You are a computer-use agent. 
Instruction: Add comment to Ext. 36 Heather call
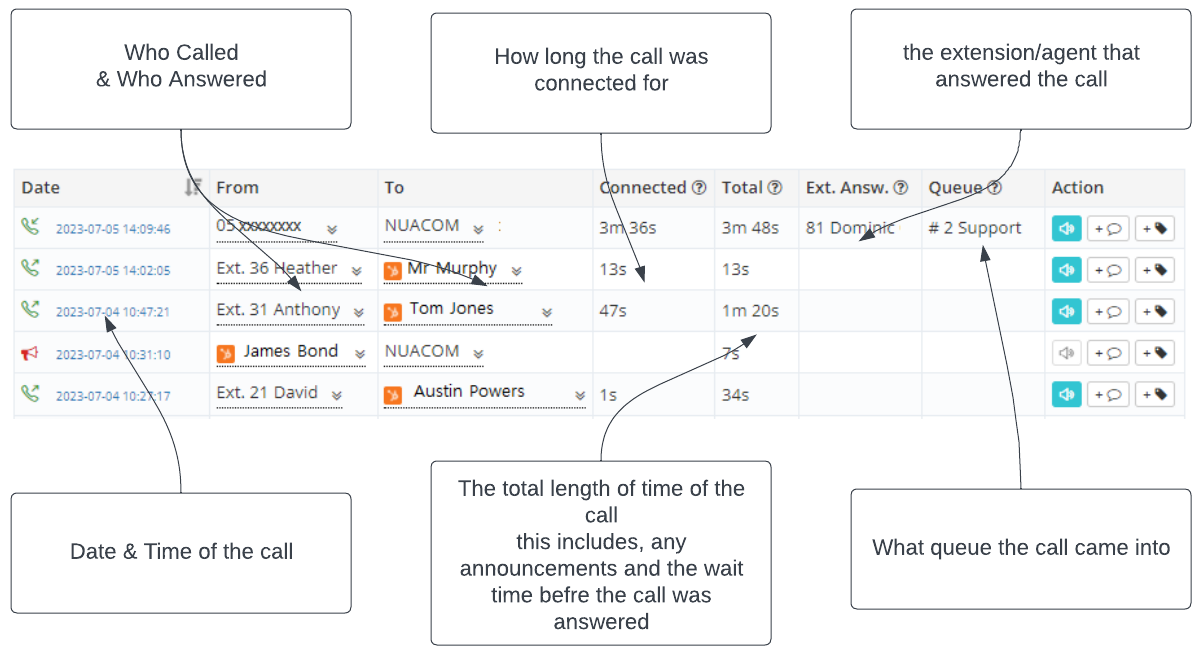1107,270
